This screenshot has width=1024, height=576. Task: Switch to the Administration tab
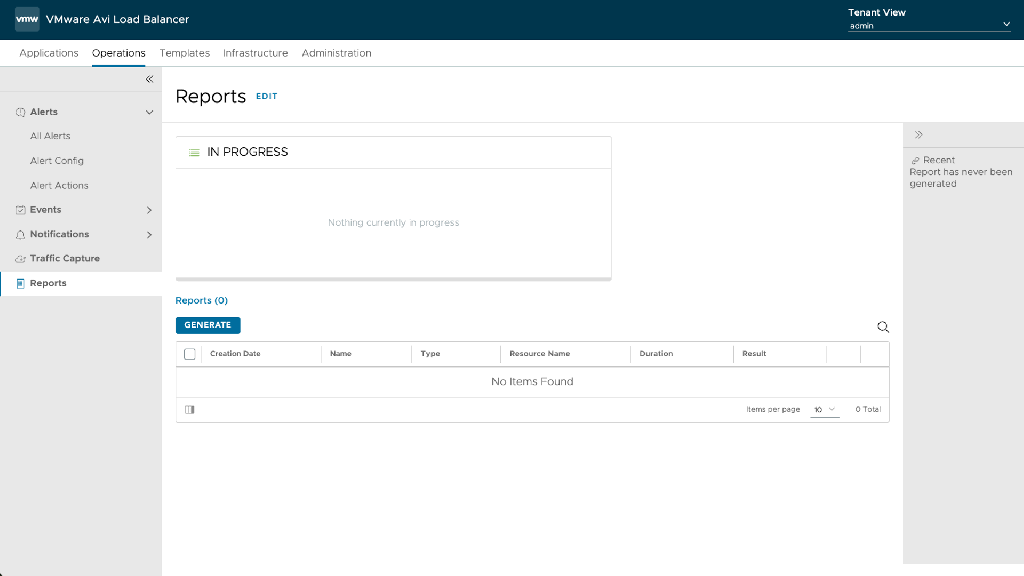pos(336,53)
